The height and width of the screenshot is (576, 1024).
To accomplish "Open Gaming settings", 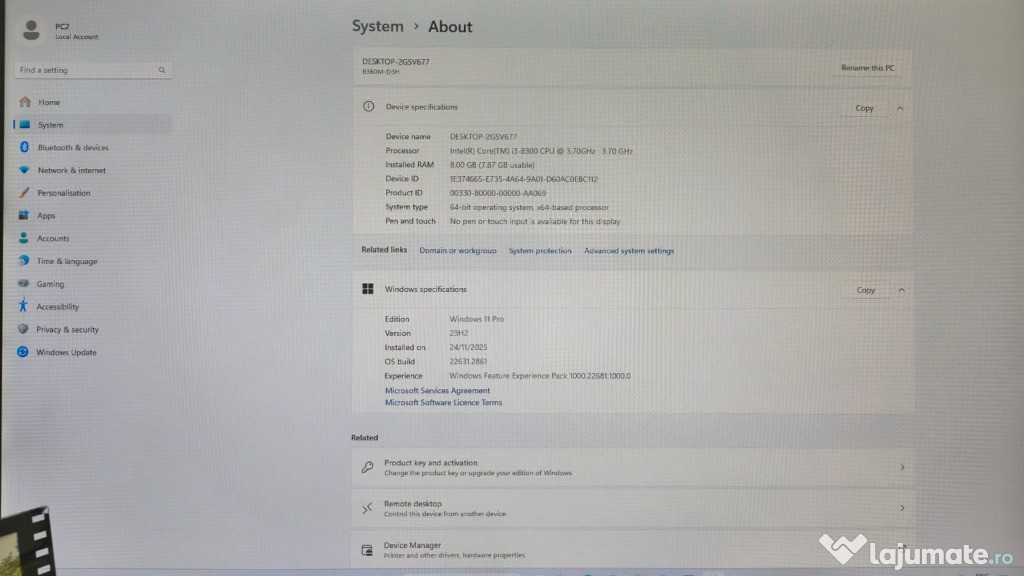I will point(50,284).
